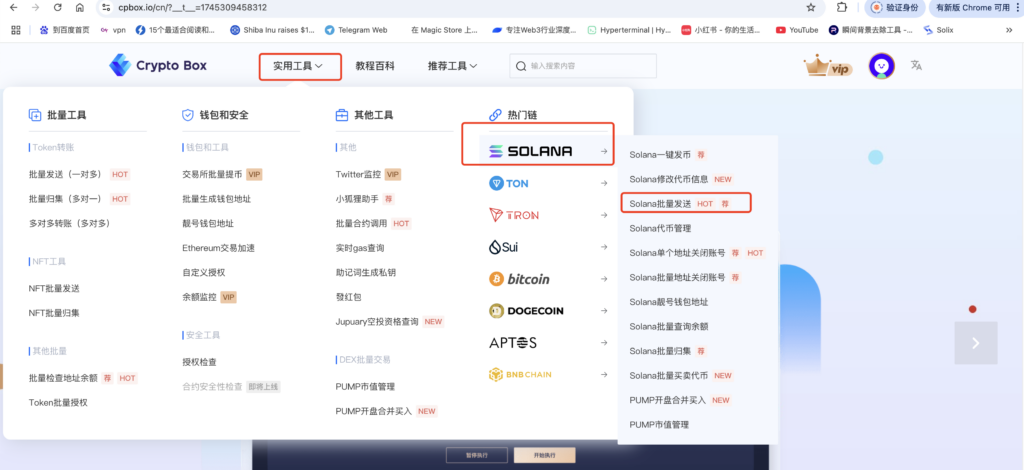Click the 开始执行 button
Image resolution: width=1024 pixels, height=470 pixels.
(x=544, y=455)
